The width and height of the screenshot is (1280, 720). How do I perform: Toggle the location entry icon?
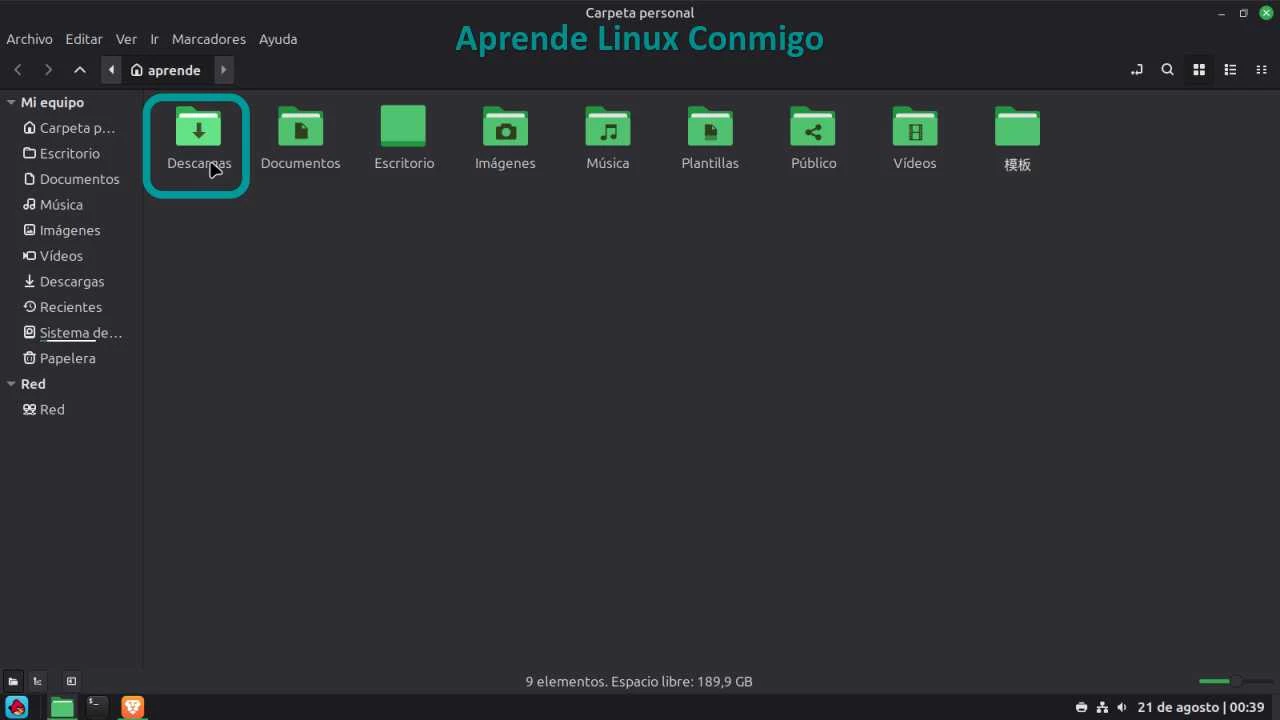click(x=1137, y=70)
